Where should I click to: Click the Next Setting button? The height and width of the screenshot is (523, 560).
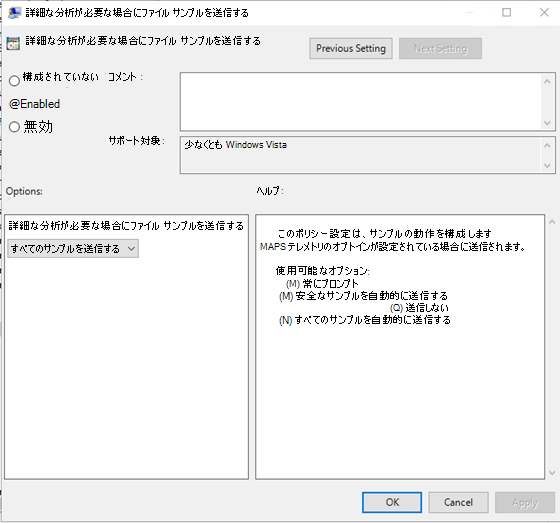point(440,49)
